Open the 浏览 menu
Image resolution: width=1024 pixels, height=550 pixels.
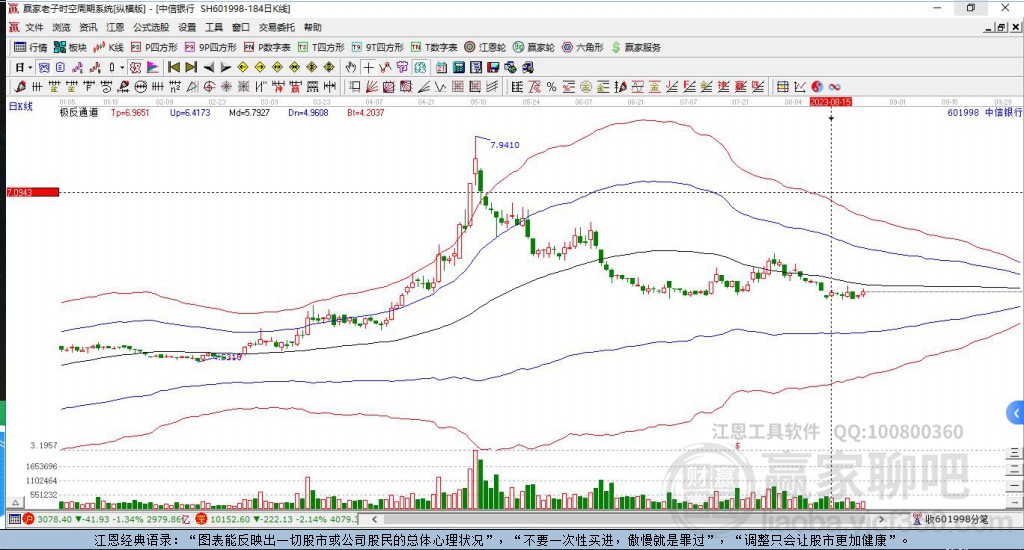tap(61, 27)
